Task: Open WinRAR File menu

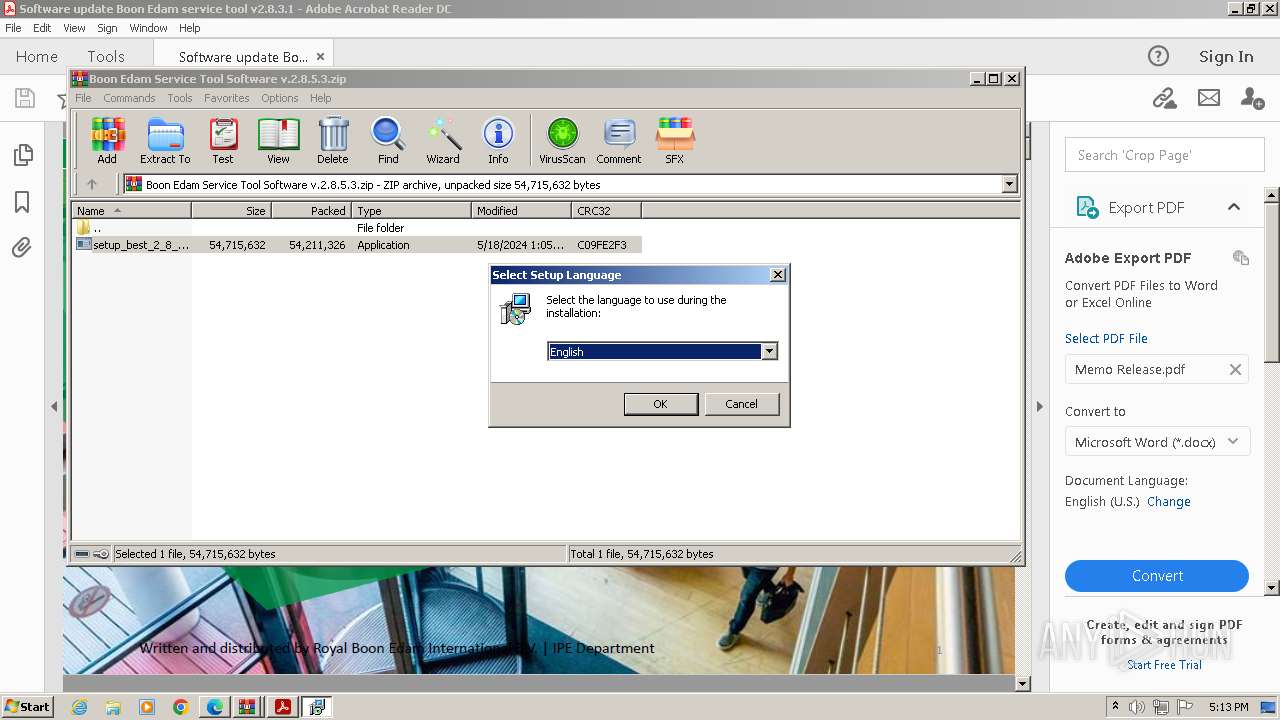Action: click(83, 98)
